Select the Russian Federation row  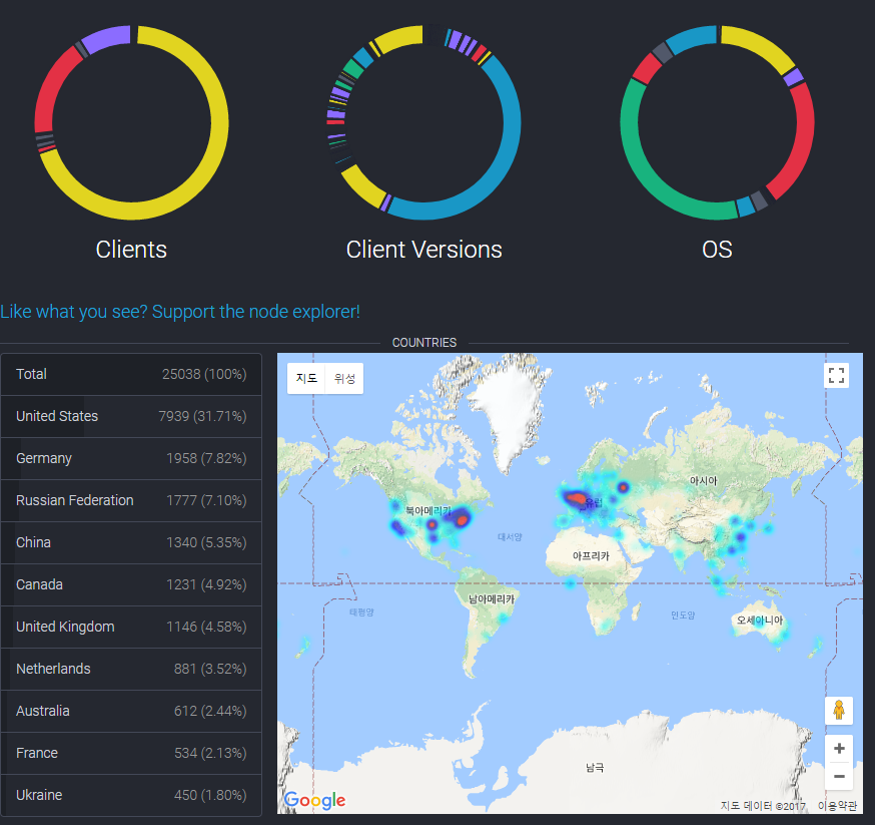(131, 501)
